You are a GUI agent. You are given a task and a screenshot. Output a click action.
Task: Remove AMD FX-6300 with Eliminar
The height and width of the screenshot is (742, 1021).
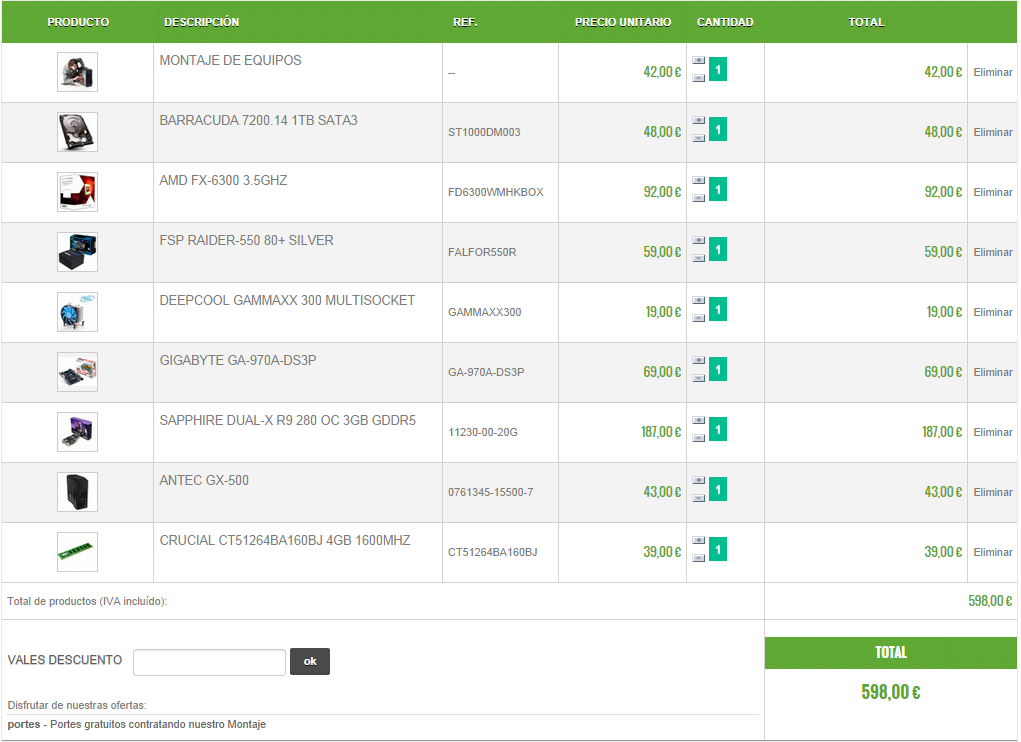(992, 192)
